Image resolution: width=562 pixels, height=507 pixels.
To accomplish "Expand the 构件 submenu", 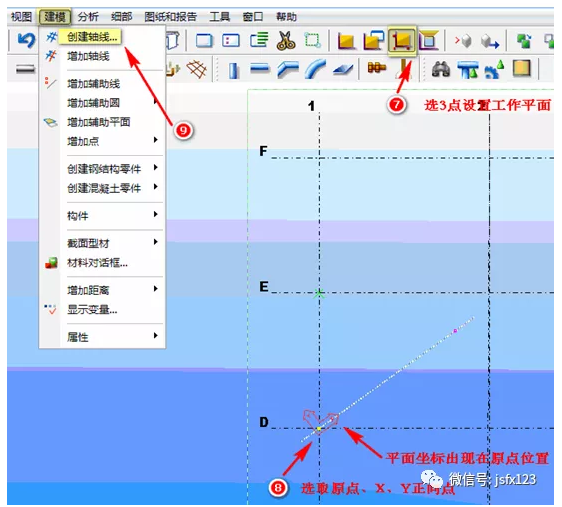I will pos(102,216).
